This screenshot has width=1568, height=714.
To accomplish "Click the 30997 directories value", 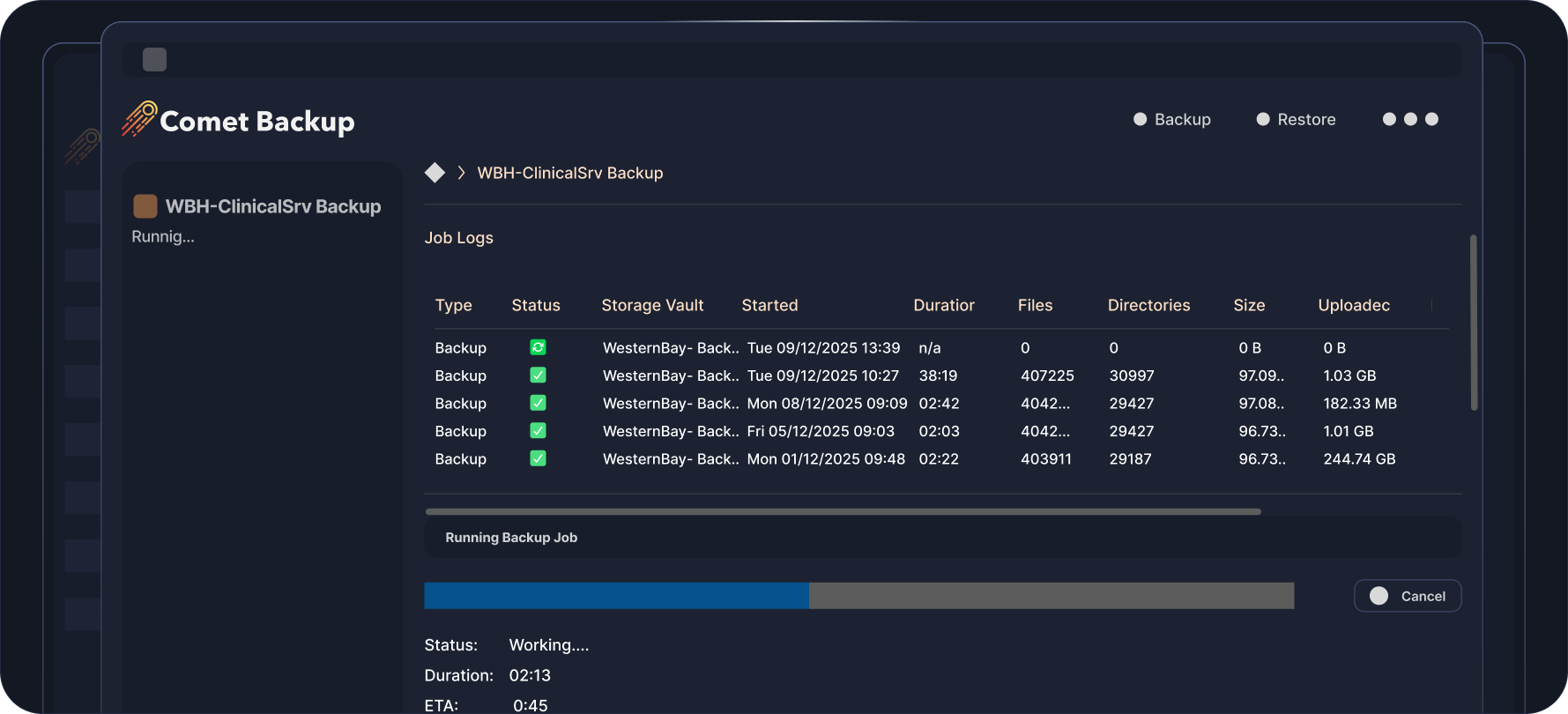I will click(x=1132, y=376).
